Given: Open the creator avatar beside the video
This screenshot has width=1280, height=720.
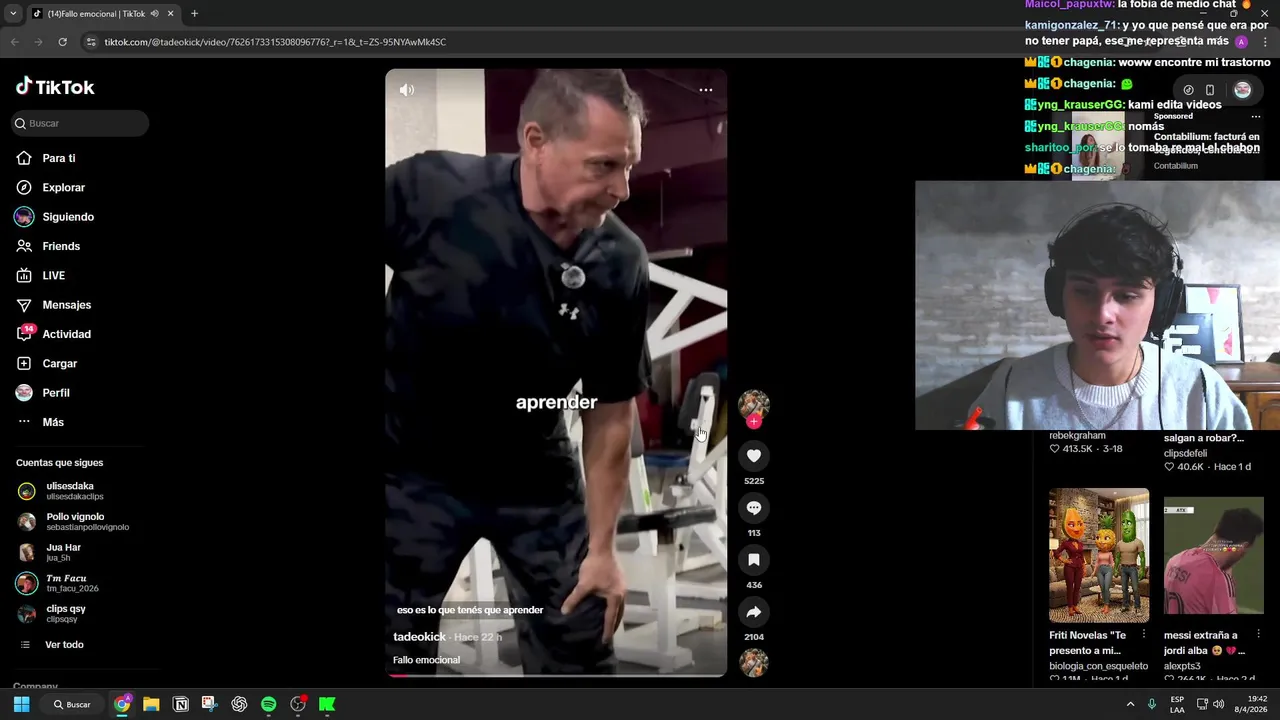Looking at the screenshot, I should tap(754, 404).
